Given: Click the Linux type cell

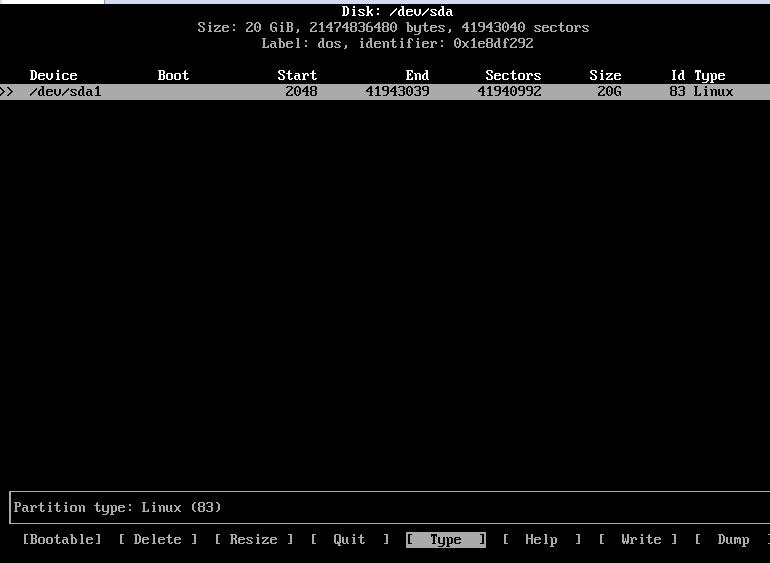Looking at the screenshot, I should (x=714, y=91).
